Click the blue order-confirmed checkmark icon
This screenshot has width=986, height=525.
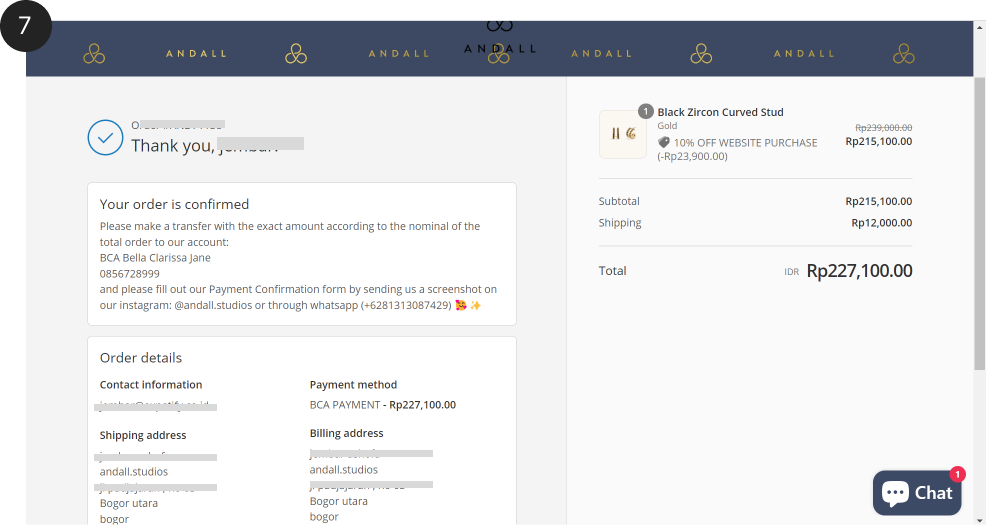click(105, 137)
